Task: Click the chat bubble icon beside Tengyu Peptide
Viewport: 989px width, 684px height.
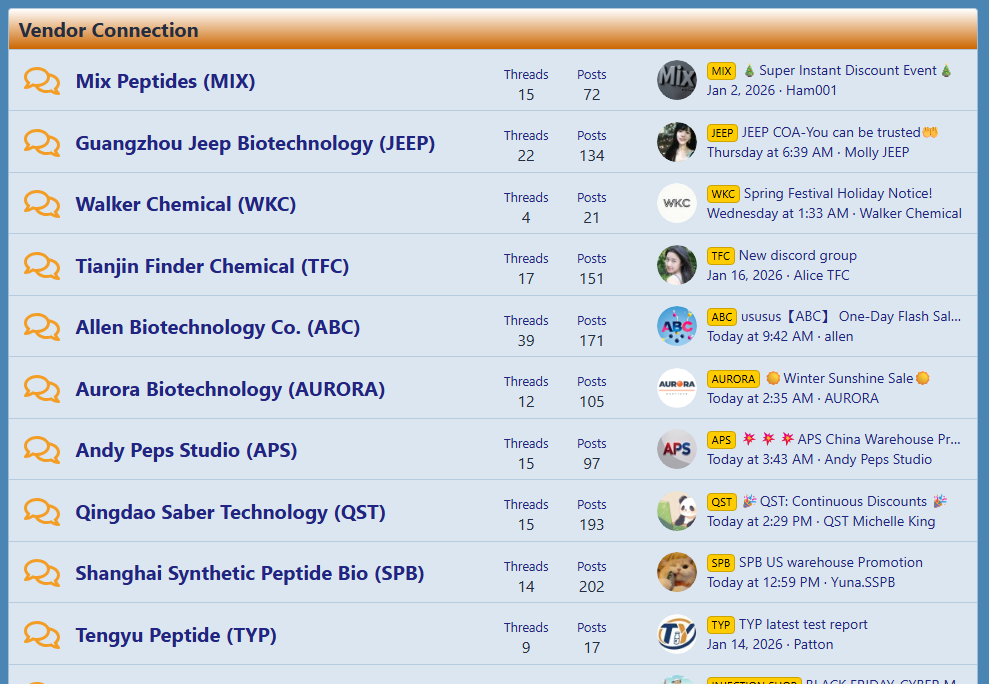Action: 42,635
